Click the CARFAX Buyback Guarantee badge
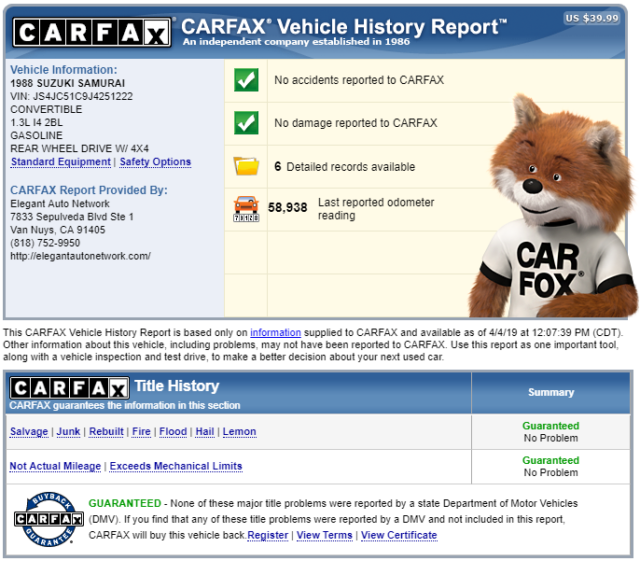 (47, 518)
